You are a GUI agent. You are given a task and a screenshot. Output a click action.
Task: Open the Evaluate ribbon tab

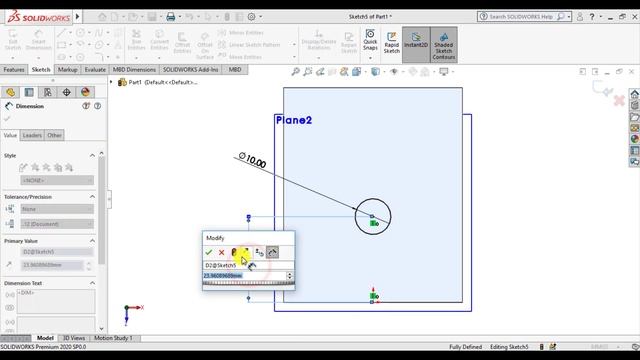tap(95, 70)
